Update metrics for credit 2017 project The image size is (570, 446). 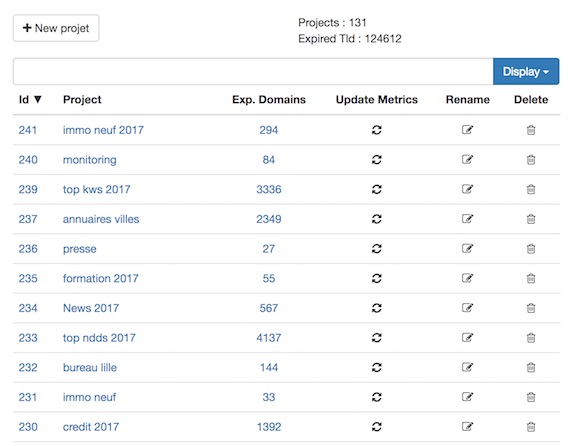pyautogui.click(x=377, y=426)
